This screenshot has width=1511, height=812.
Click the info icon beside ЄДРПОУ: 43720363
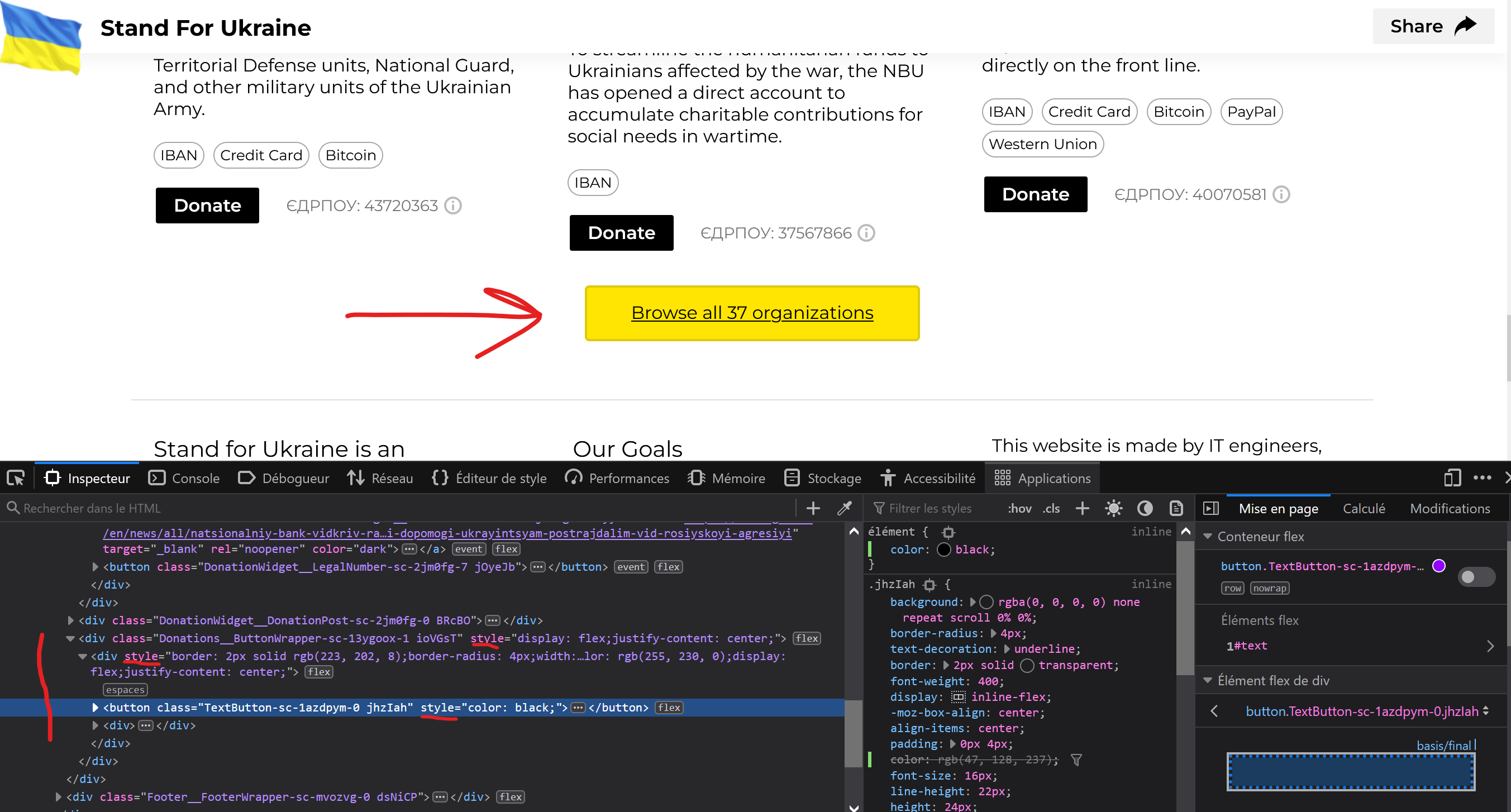pos(453,206)
